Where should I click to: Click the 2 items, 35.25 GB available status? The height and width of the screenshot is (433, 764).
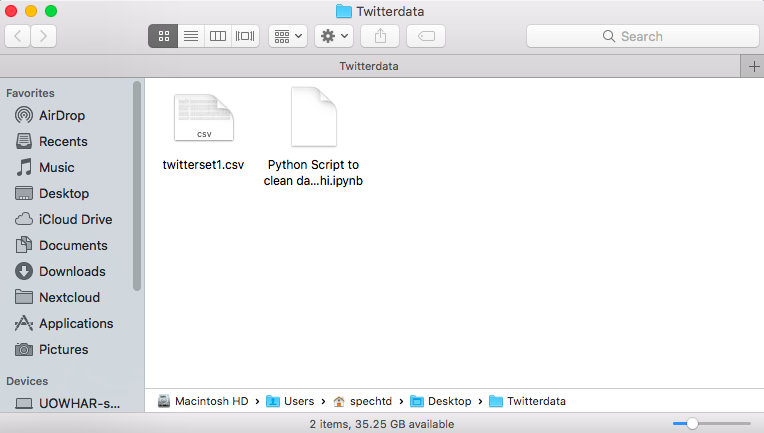tap(382, 424)
